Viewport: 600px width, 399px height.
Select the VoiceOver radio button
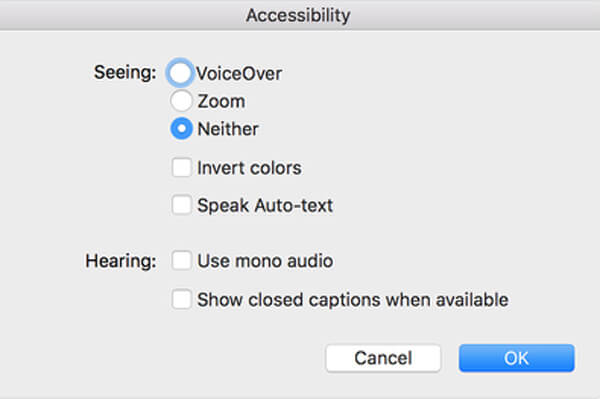[180, 73]
